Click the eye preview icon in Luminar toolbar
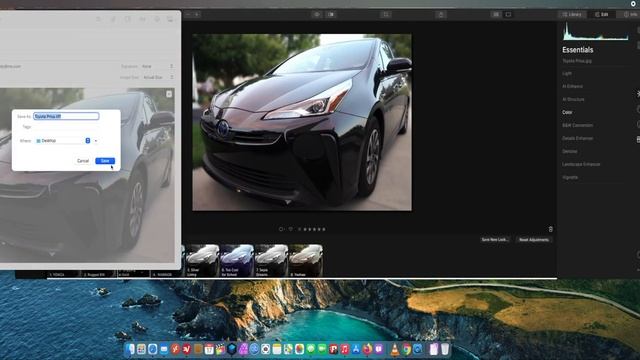Viewport: 640px width, 360px height. click(x=317, y=14)
